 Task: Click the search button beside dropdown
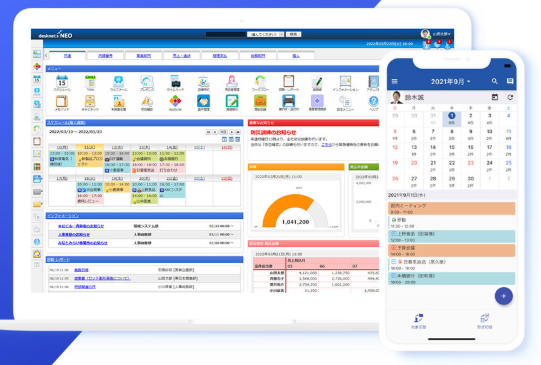pyautogui.click(x=293, y=34)
